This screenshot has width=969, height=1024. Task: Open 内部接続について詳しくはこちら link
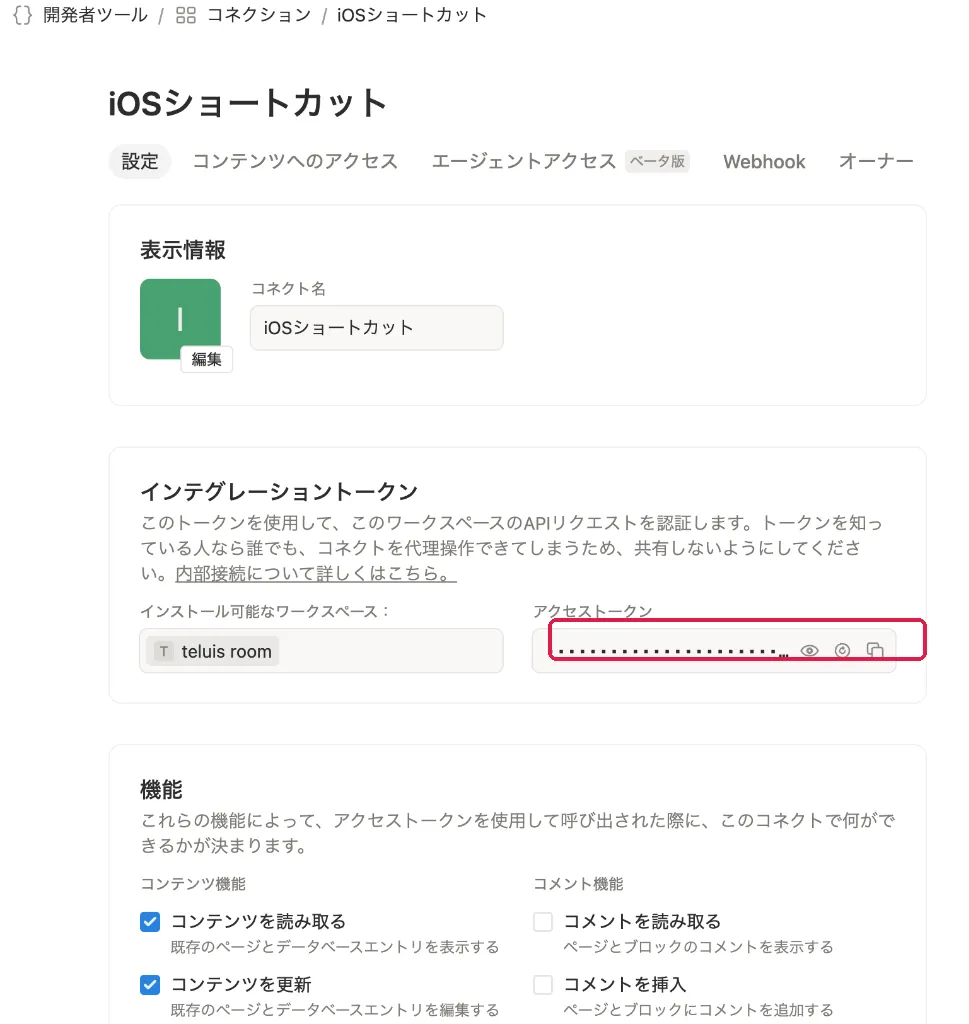pyautogui.click(x=316, y=573)
